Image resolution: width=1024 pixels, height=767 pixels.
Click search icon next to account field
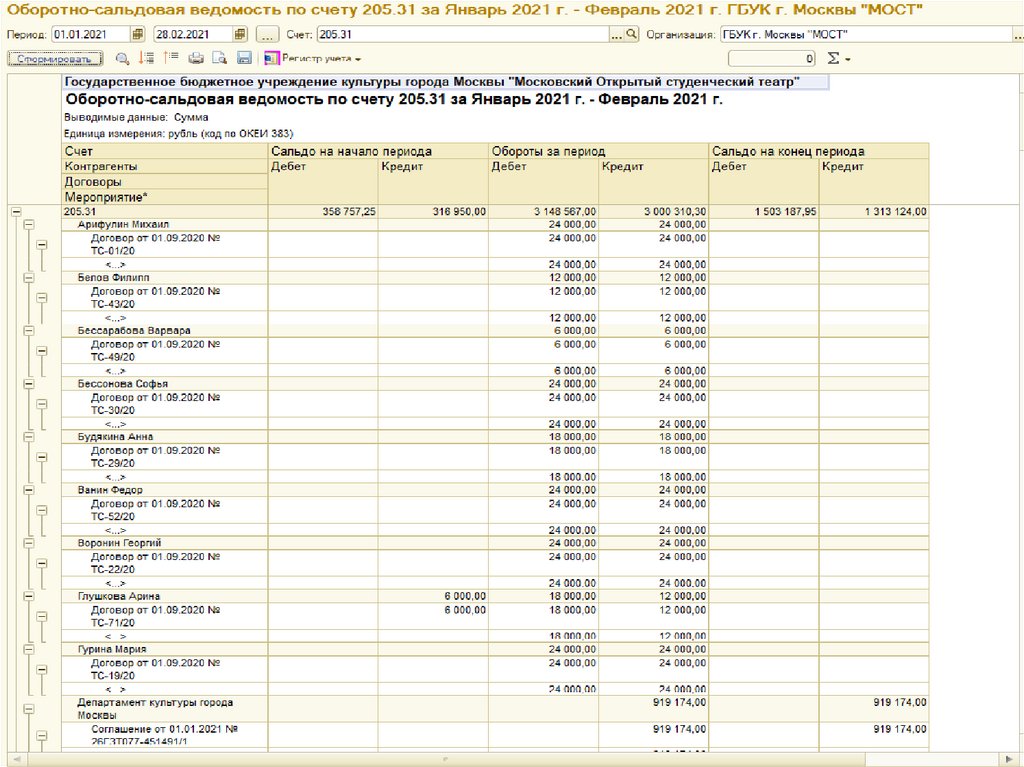(x=631, y=34)
